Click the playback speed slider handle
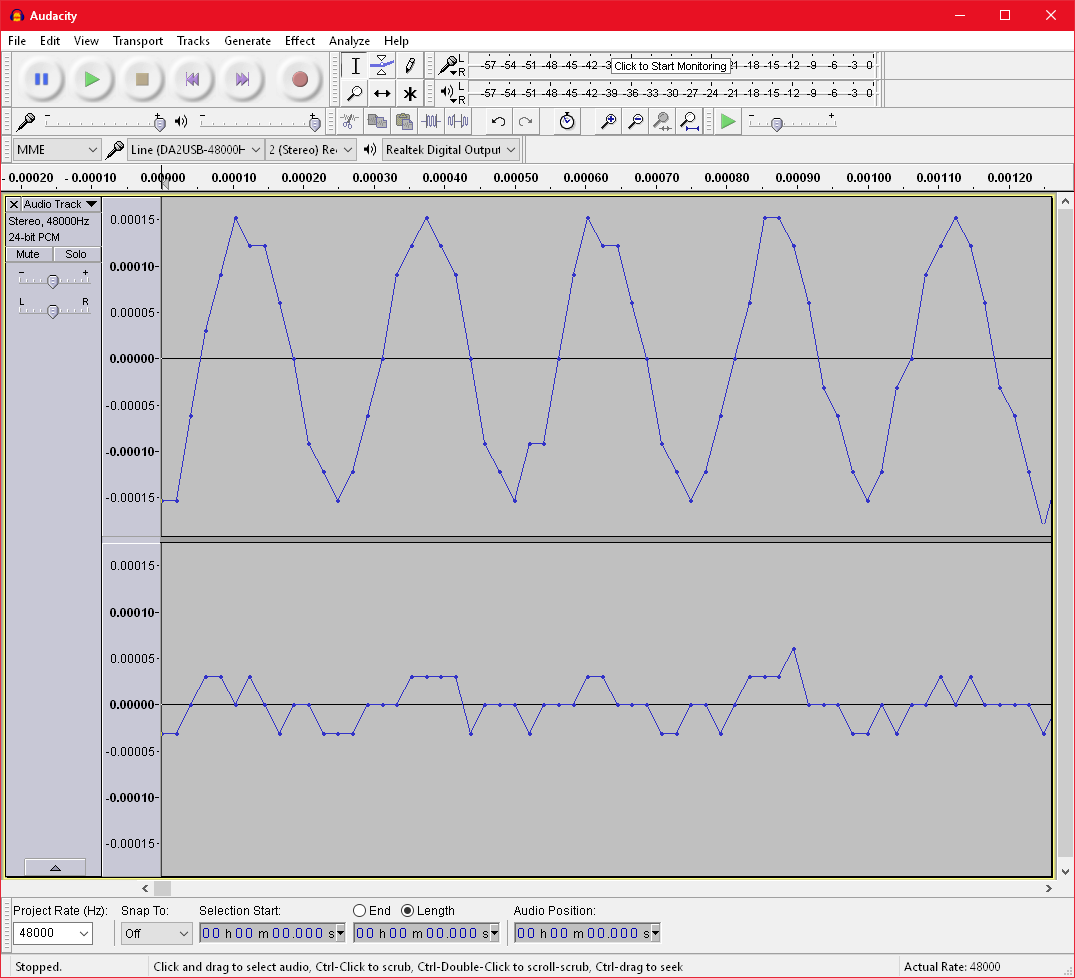Image resolution: width=1075 pixels, height=978 pixels. point(777,125)
